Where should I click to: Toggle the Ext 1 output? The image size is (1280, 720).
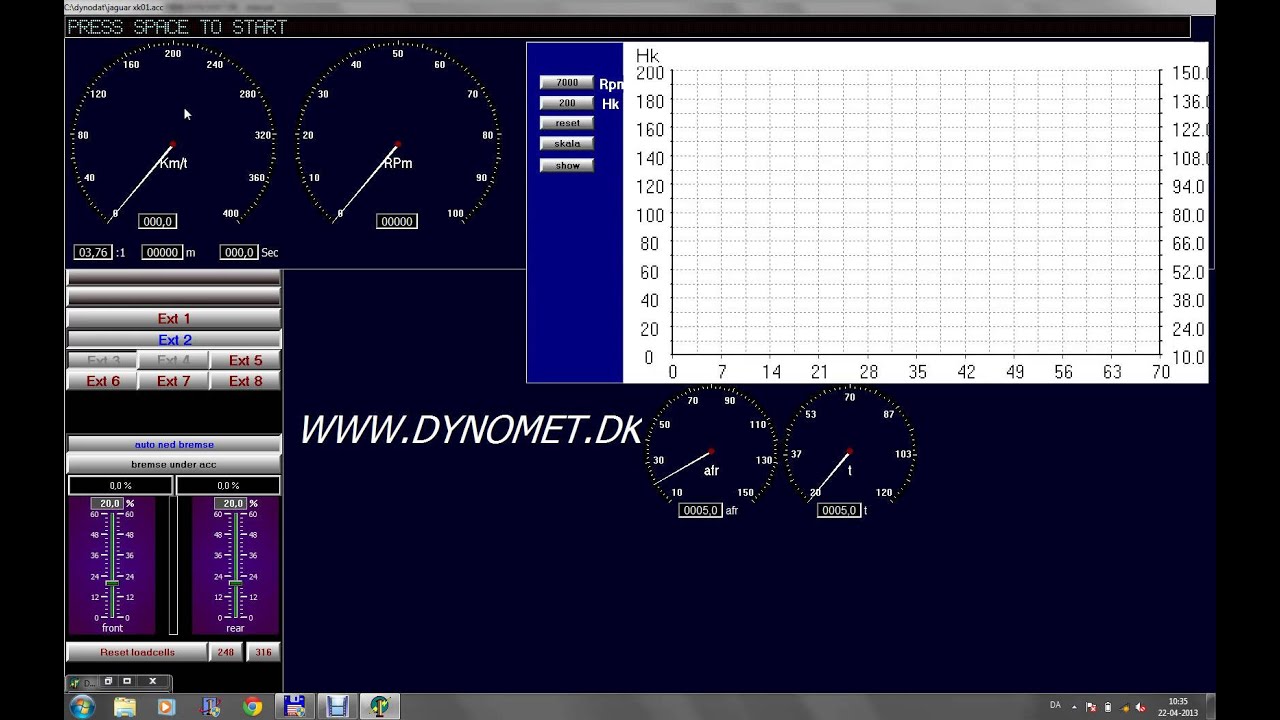pyautogui.click(x=174, y=319)
